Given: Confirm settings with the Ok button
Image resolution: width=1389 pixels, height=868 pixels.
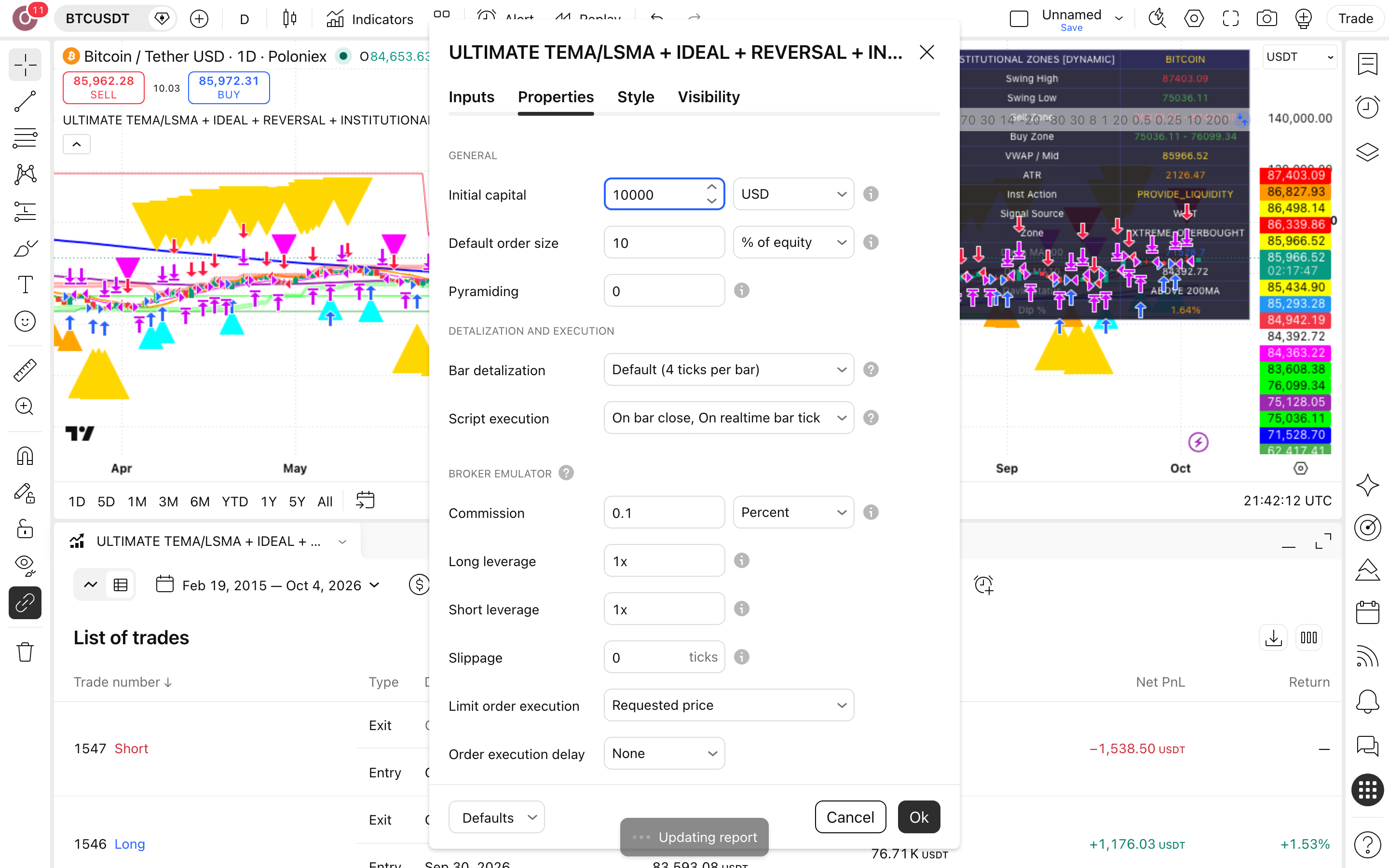Looking at the screenshot, I should pos(919,817).
